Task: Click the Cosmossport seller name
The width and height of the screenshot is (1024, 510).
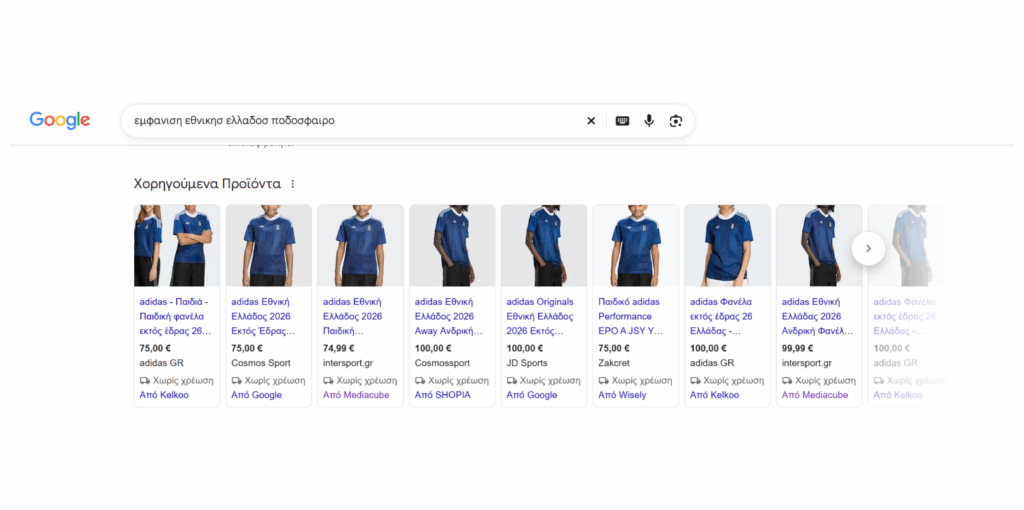Action: [442, 363]
